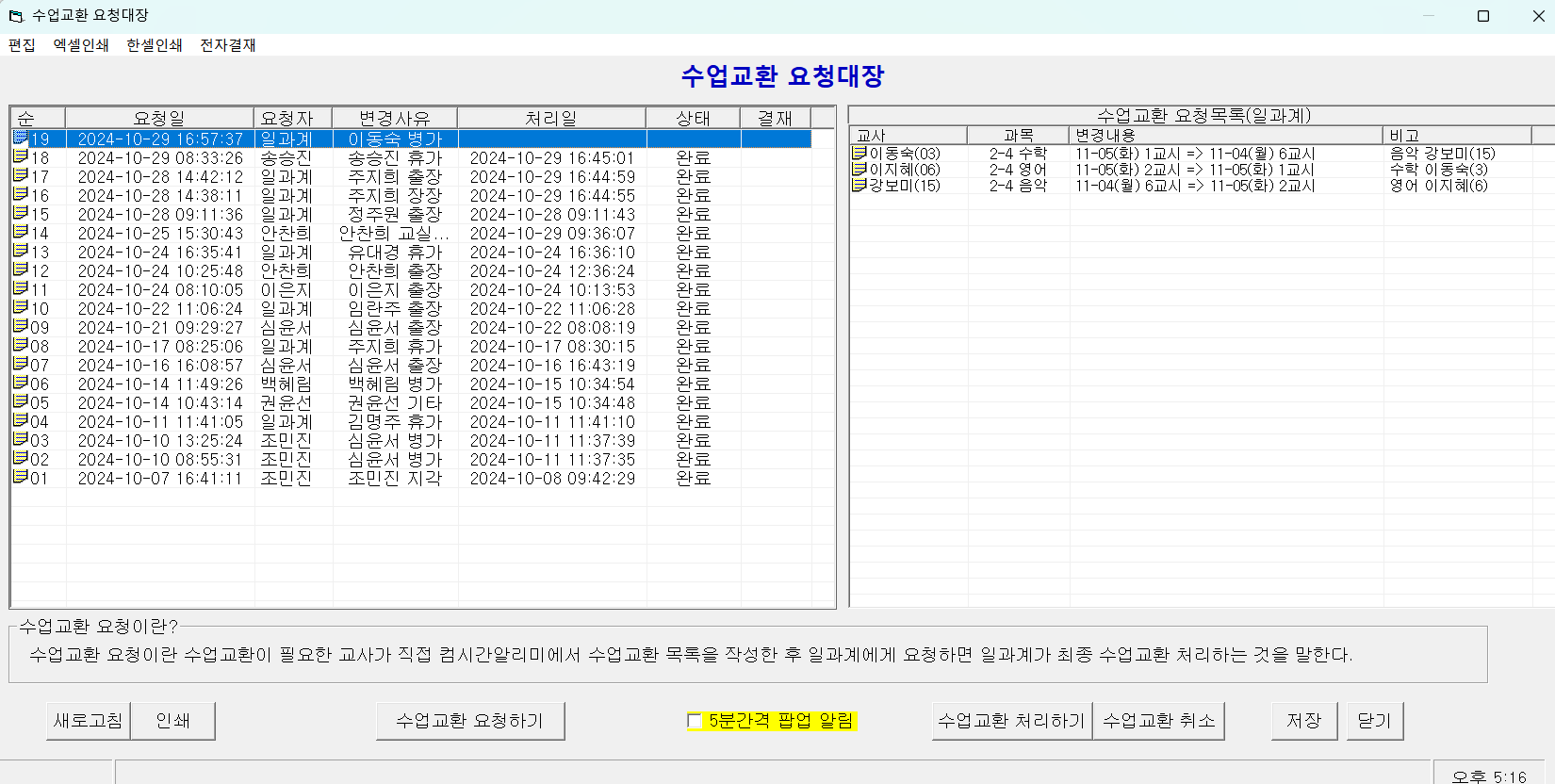Click the document icon of row 12
Image resolution: width=1555 pixels, height=784 pixels.
21,269
